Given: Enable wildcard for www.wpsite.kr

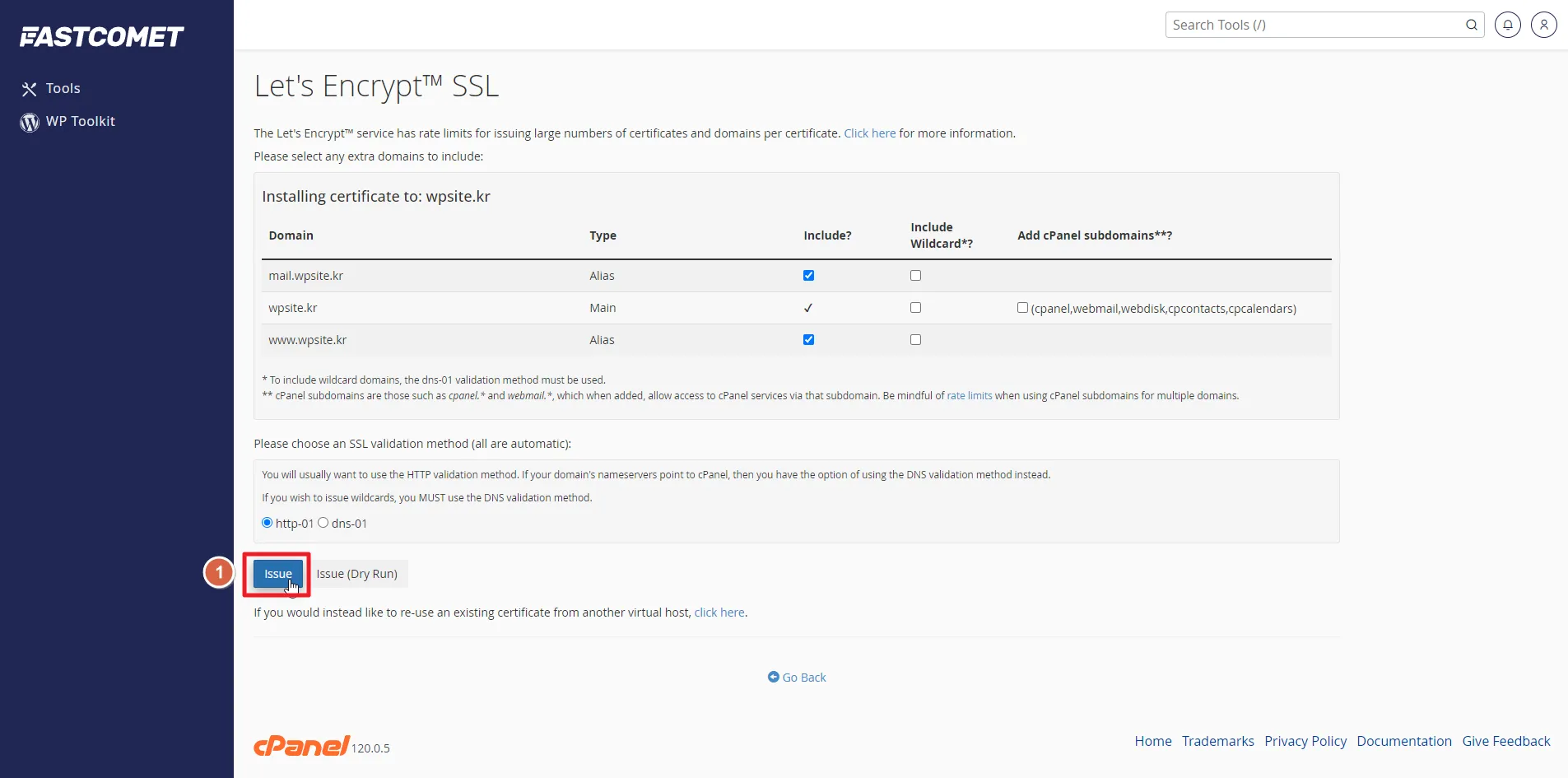Looking at the screenshot, I should click(x=915, y=340).
